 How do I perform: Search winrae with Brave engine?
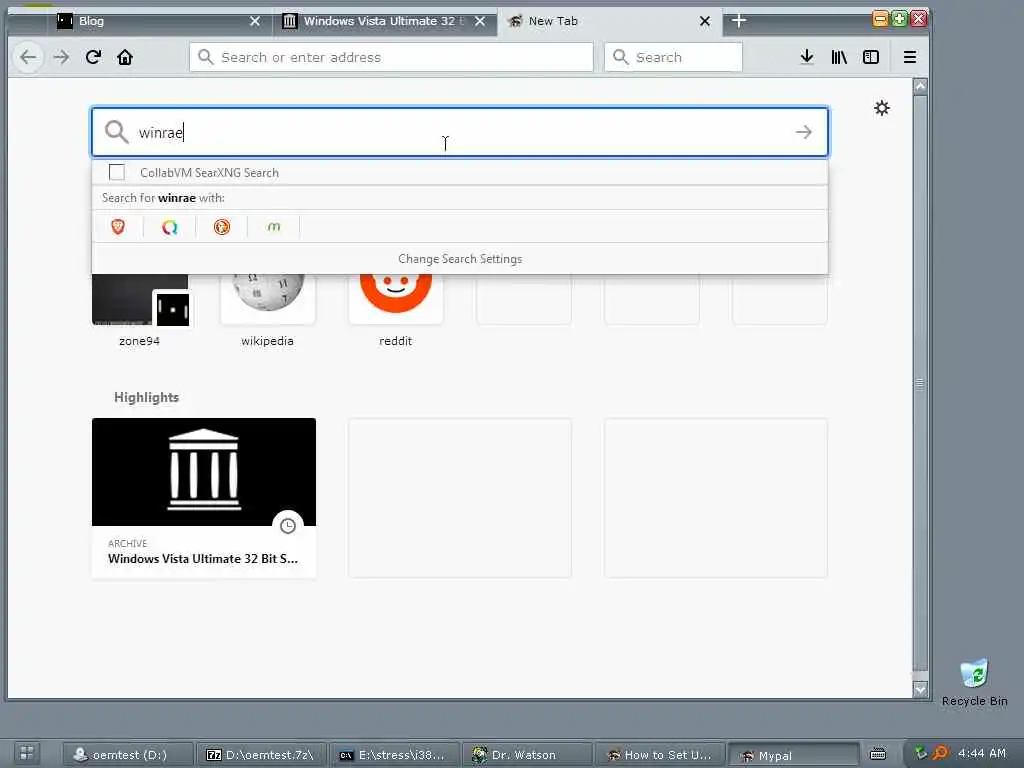(118, 227)
